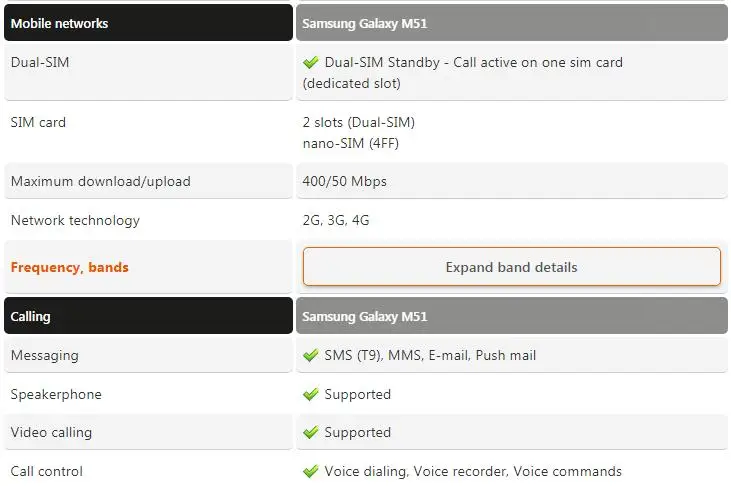Click the checkmark beside Voice dialing
This screenshot has width=731, height=486.
[x=310, y=471]
